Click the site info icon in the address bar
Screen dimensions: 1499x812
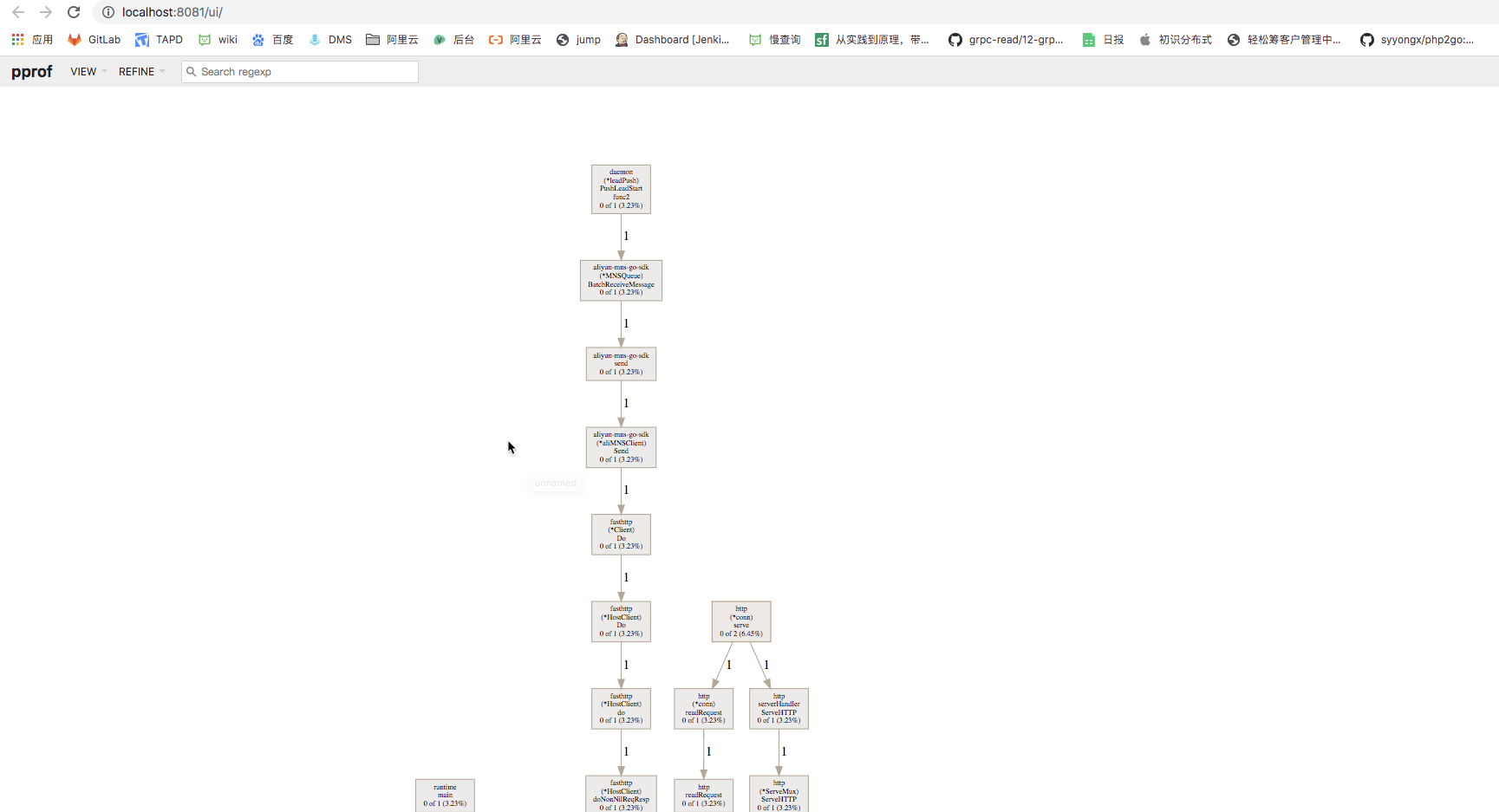tap(108, 12)
